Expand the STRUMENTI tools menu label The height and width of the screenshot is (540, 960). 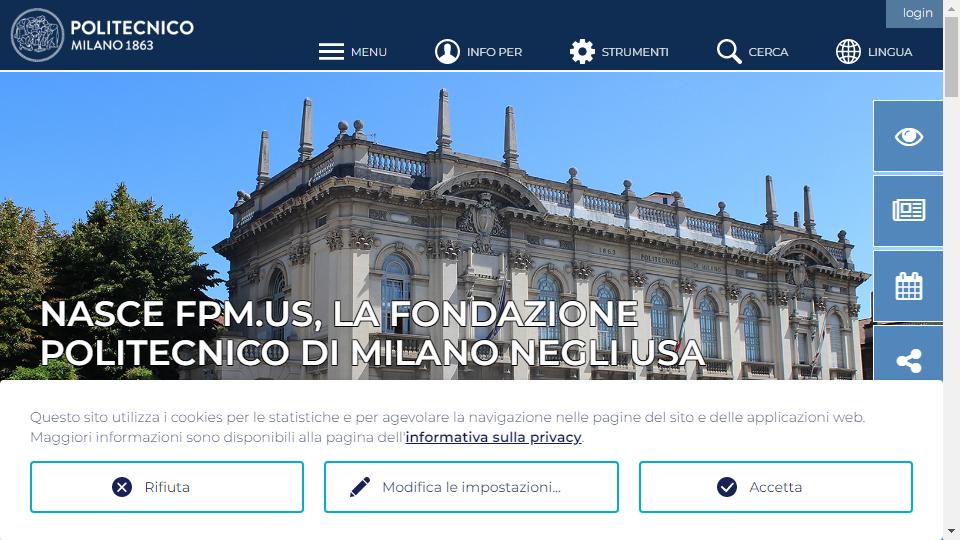pos(635,52)
